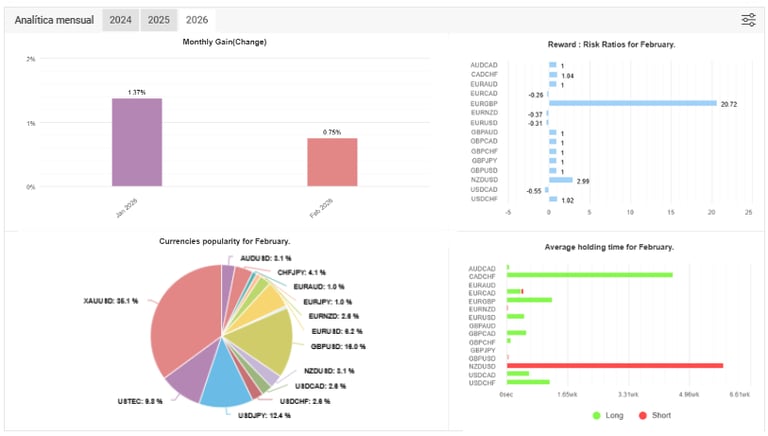The image size is (768, 436).
Task: Toggle the Short legend series
Action: (x=655, y=415)
